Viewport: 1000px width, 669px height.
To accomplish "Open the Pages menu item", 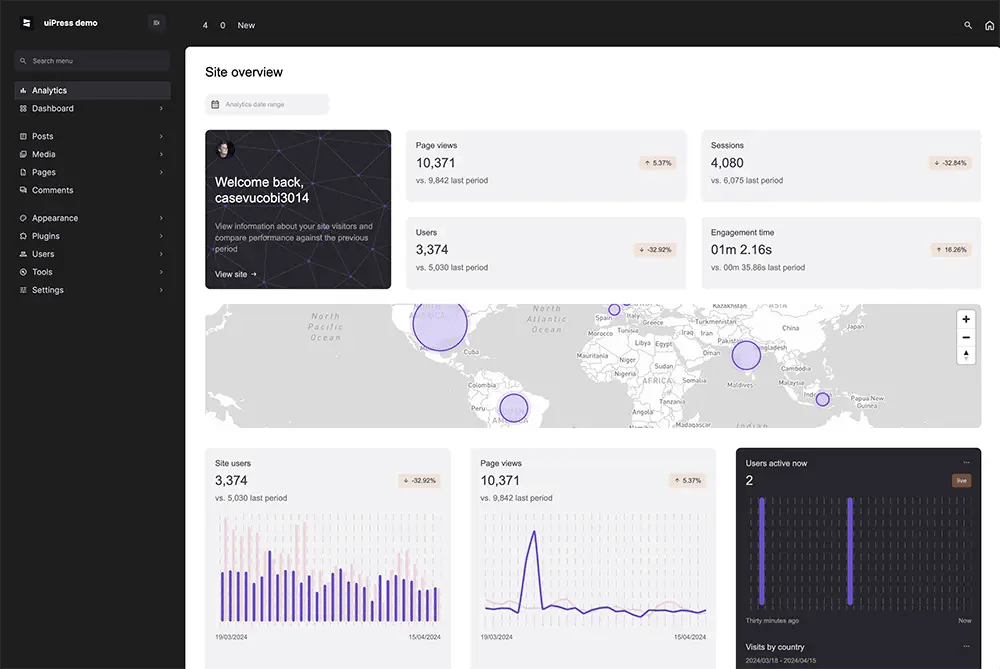I will coord(43,173).
